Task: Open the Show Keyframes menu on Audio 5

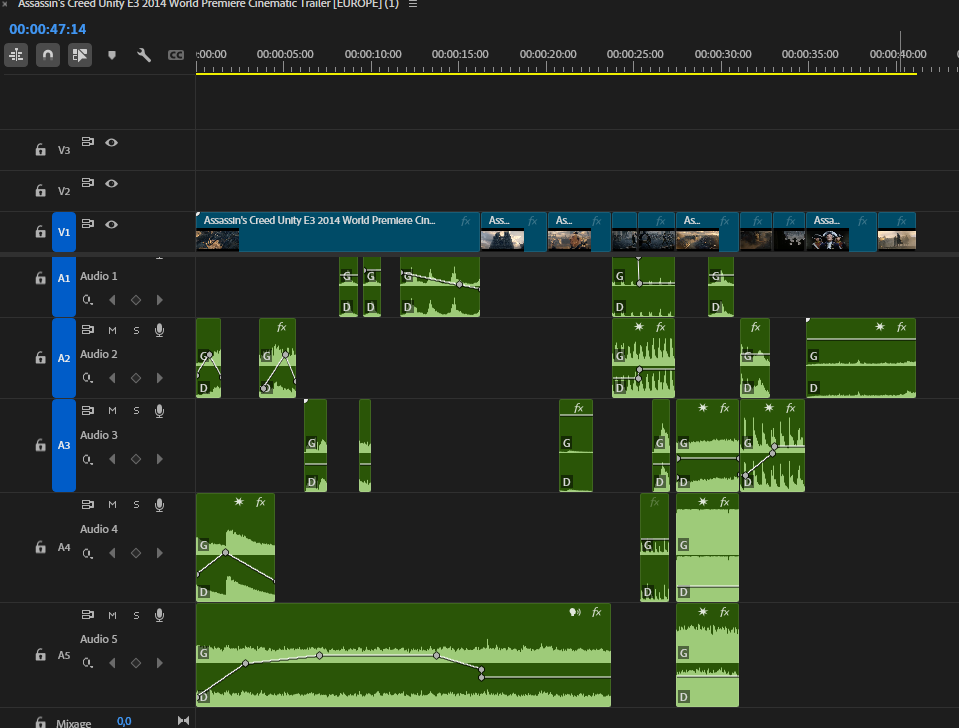Action: pos(87,663)
